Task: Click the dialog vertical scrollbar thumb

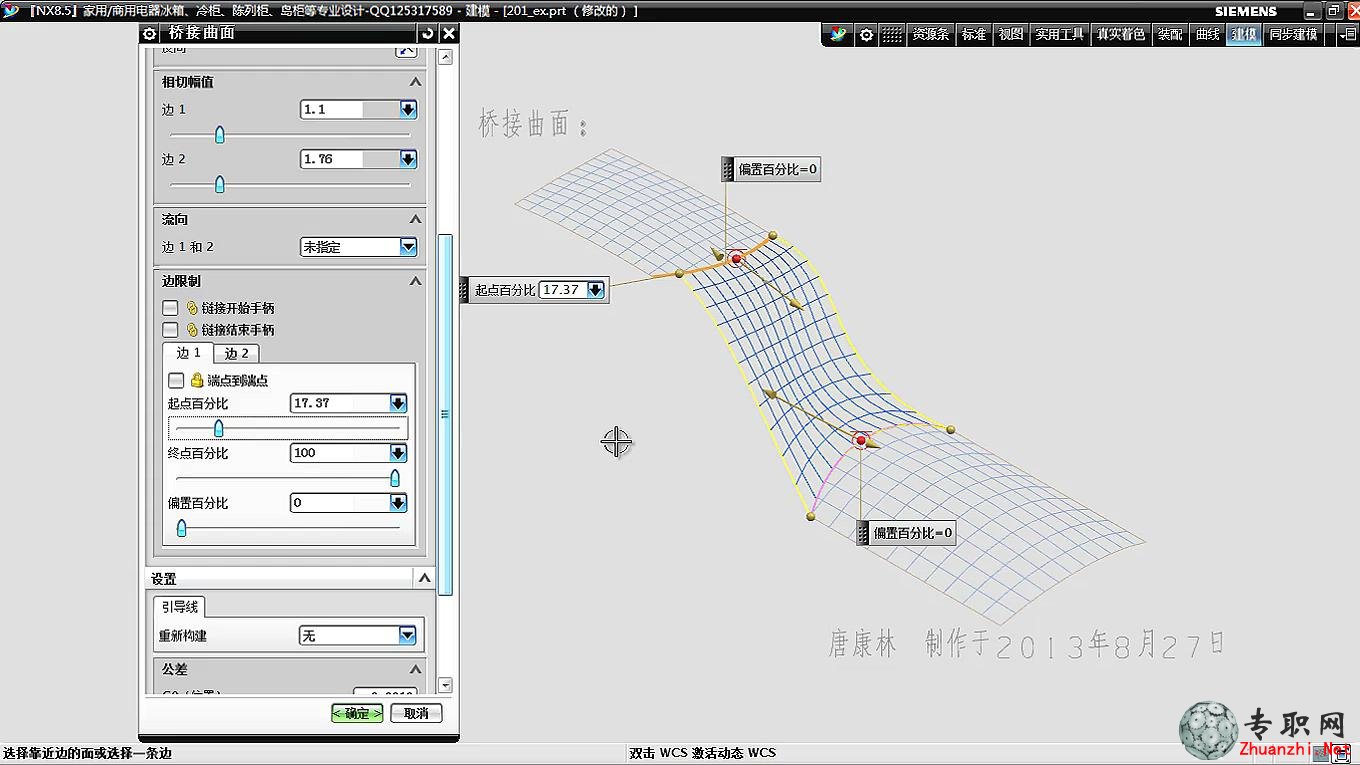Action: [446, 414]
